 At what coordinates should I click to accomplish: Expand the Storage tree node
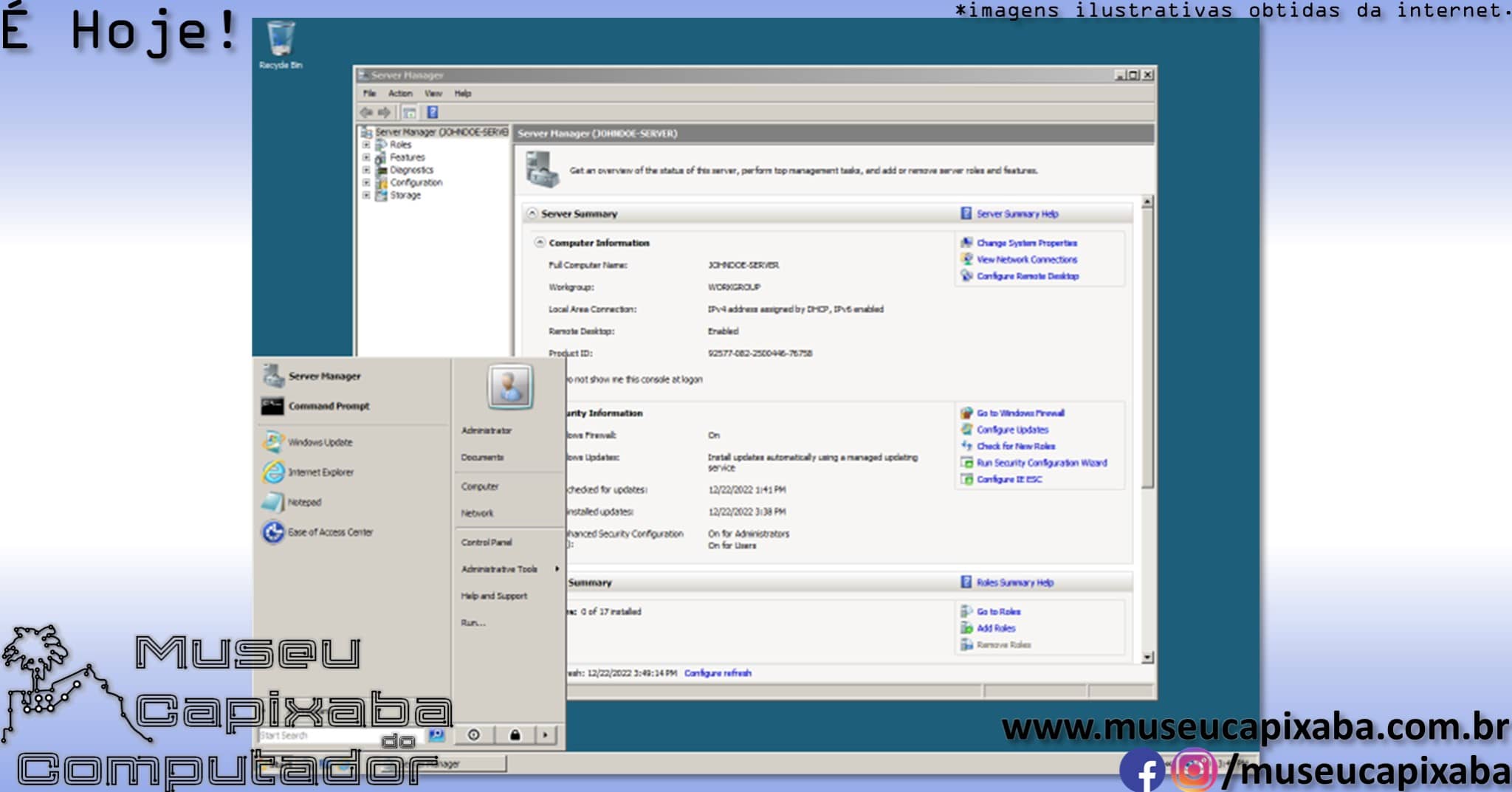(366, 195)
